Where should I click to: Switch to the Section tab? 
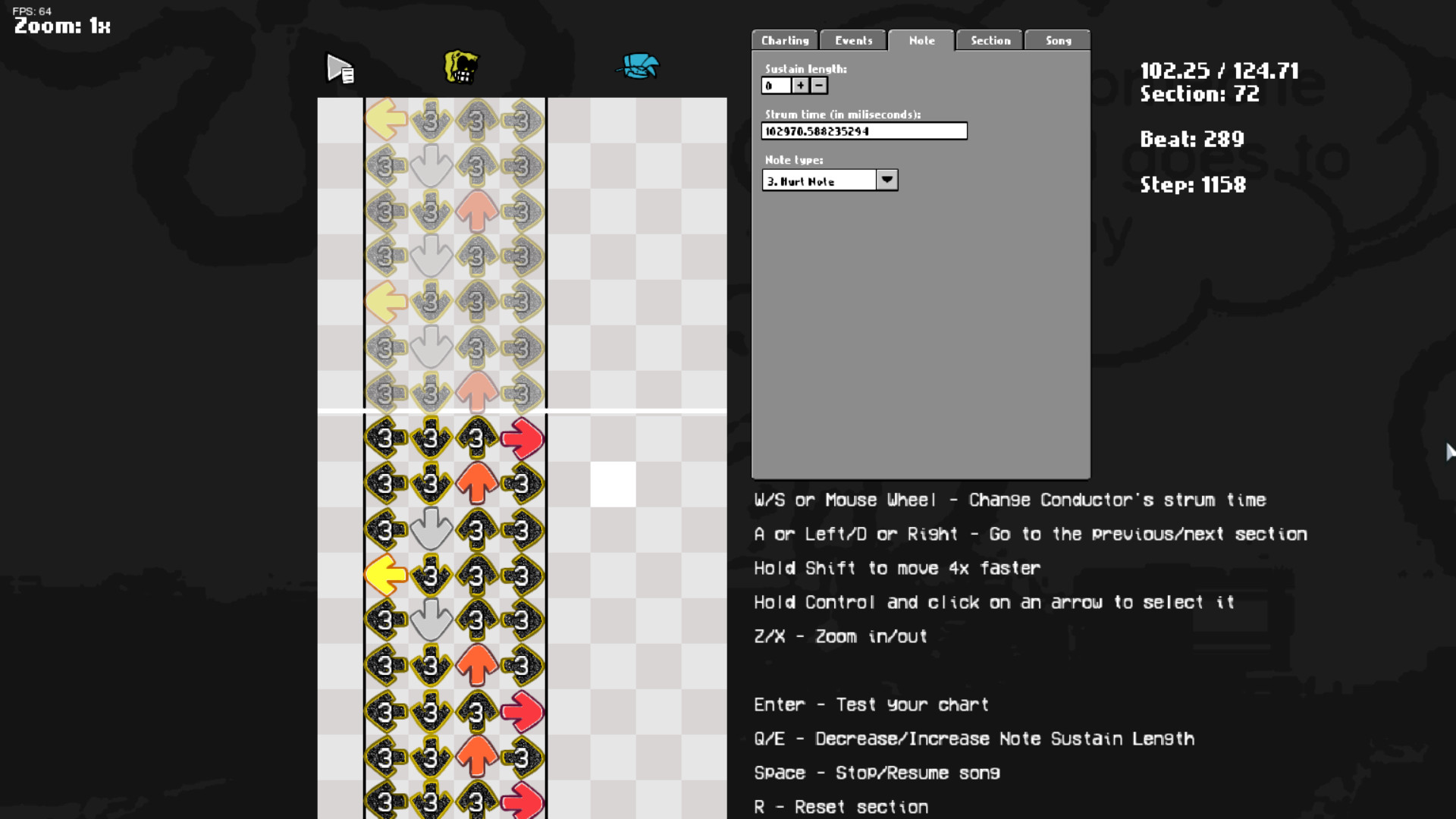[x=989, y=40]
